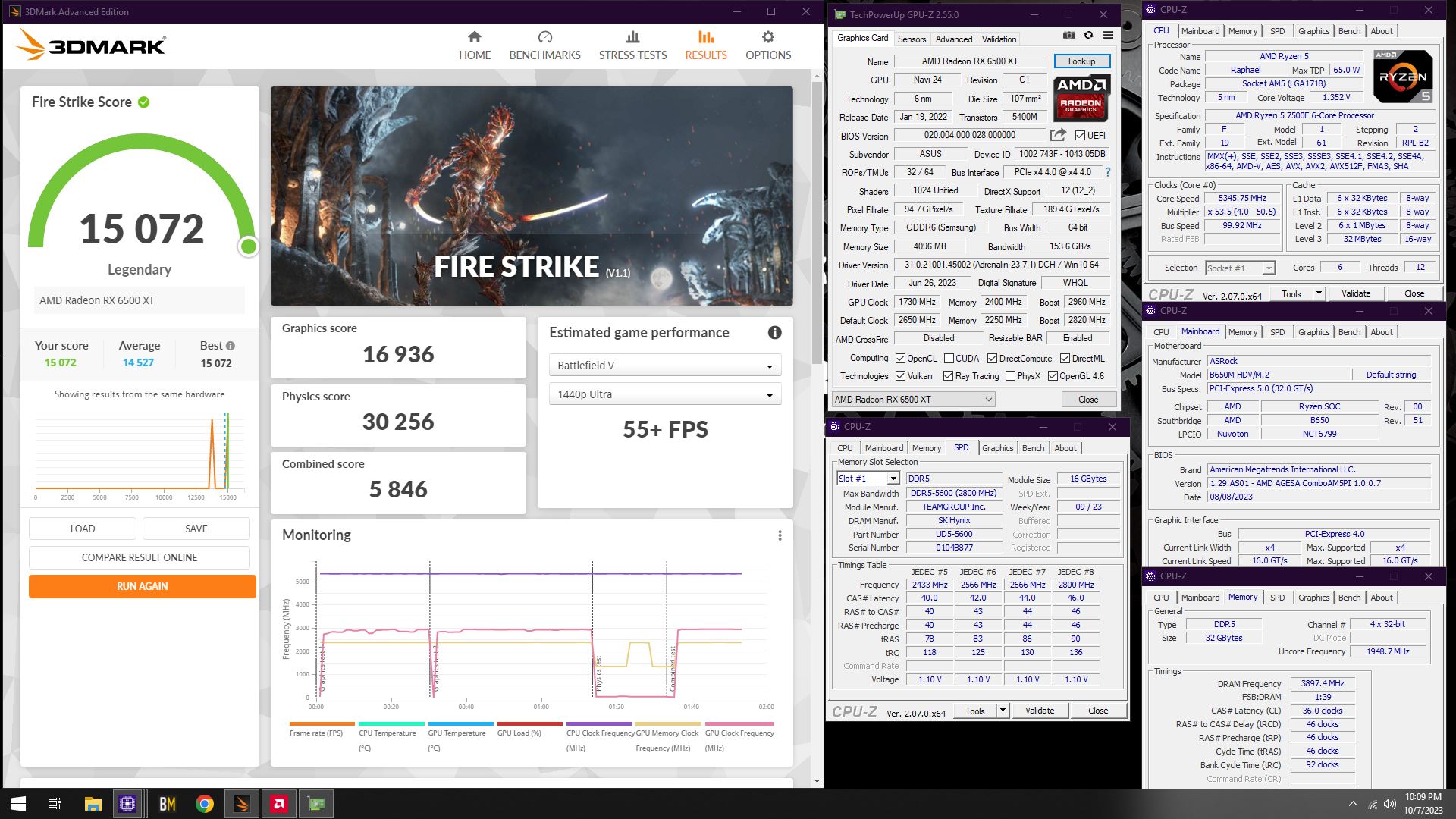Viewport: 1456px width, 819px height.
Task: Open the BENCHMARKS gauge icon
Action: coord(544,37)
